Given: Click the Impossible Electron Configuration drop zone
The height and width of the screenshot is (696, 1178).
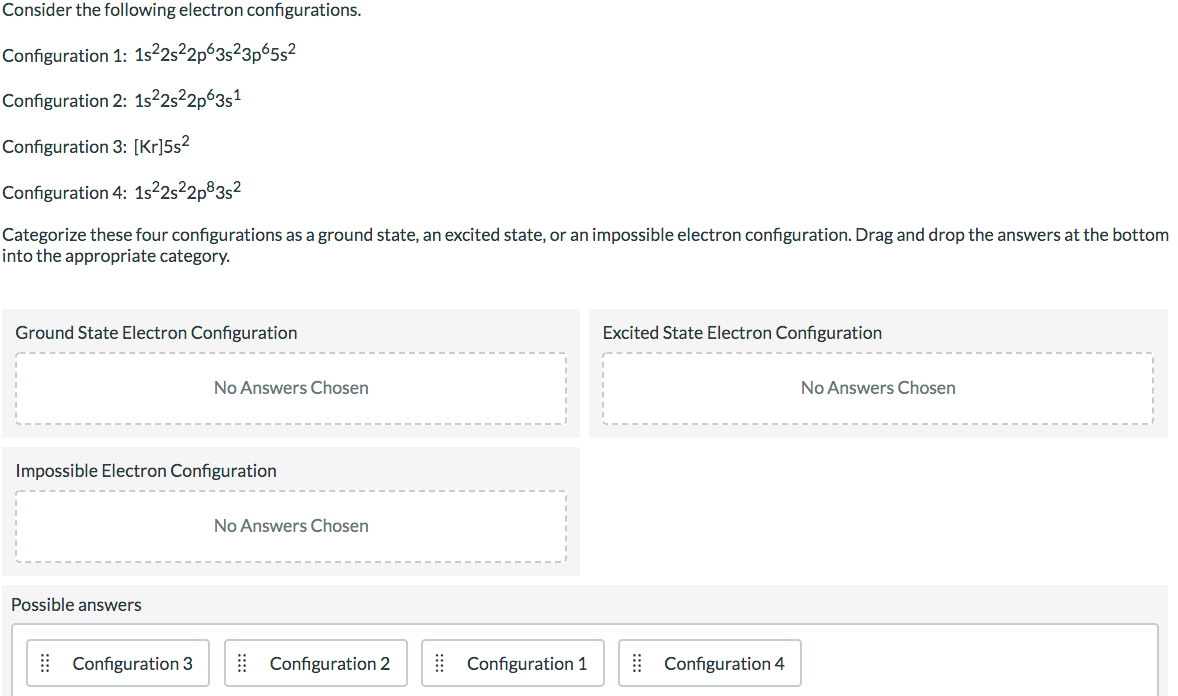Looking at the screenshot, I should [x=291, y=525].
